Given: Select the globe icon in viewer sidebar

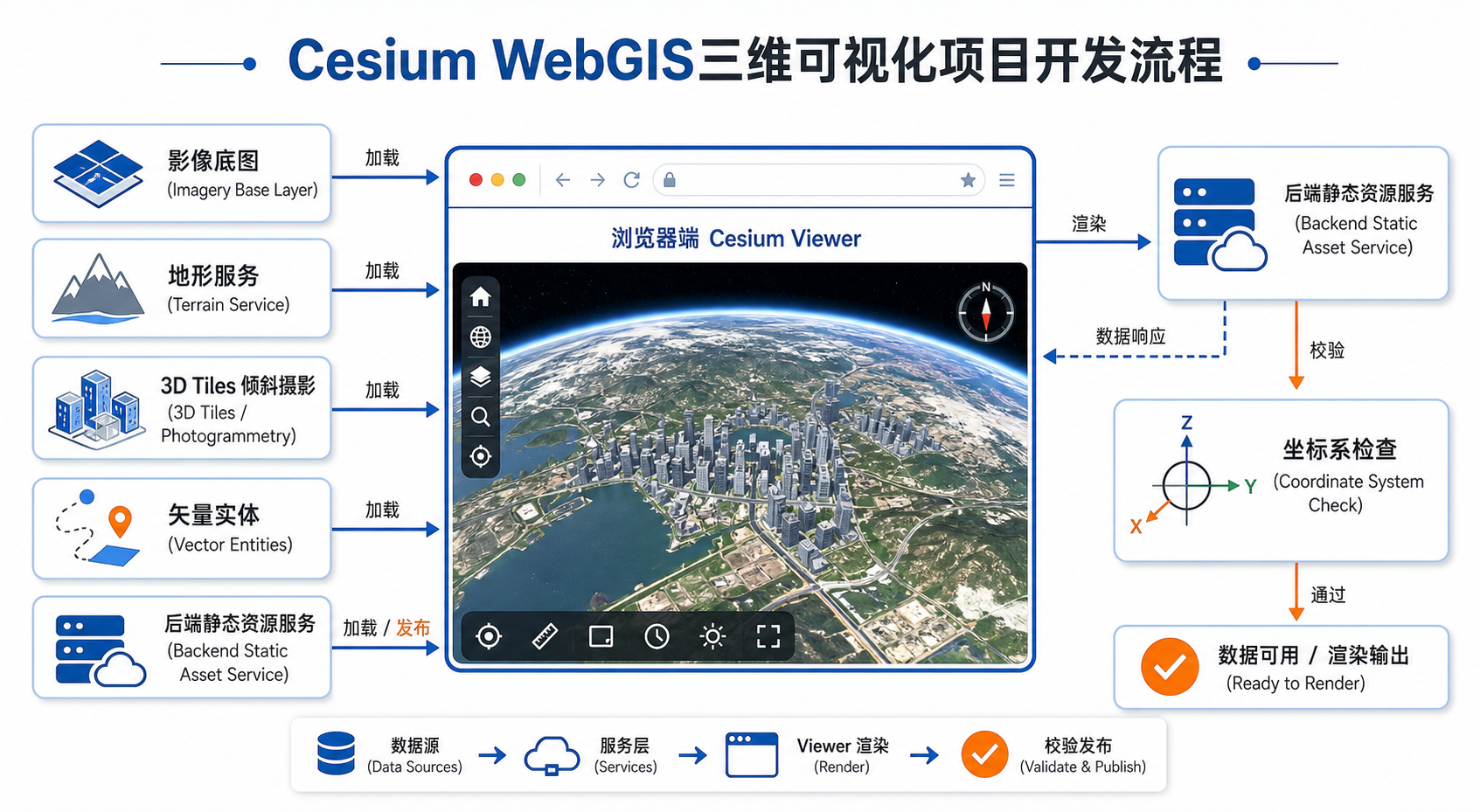Looking at the screenshot, I should pos(480,337).
